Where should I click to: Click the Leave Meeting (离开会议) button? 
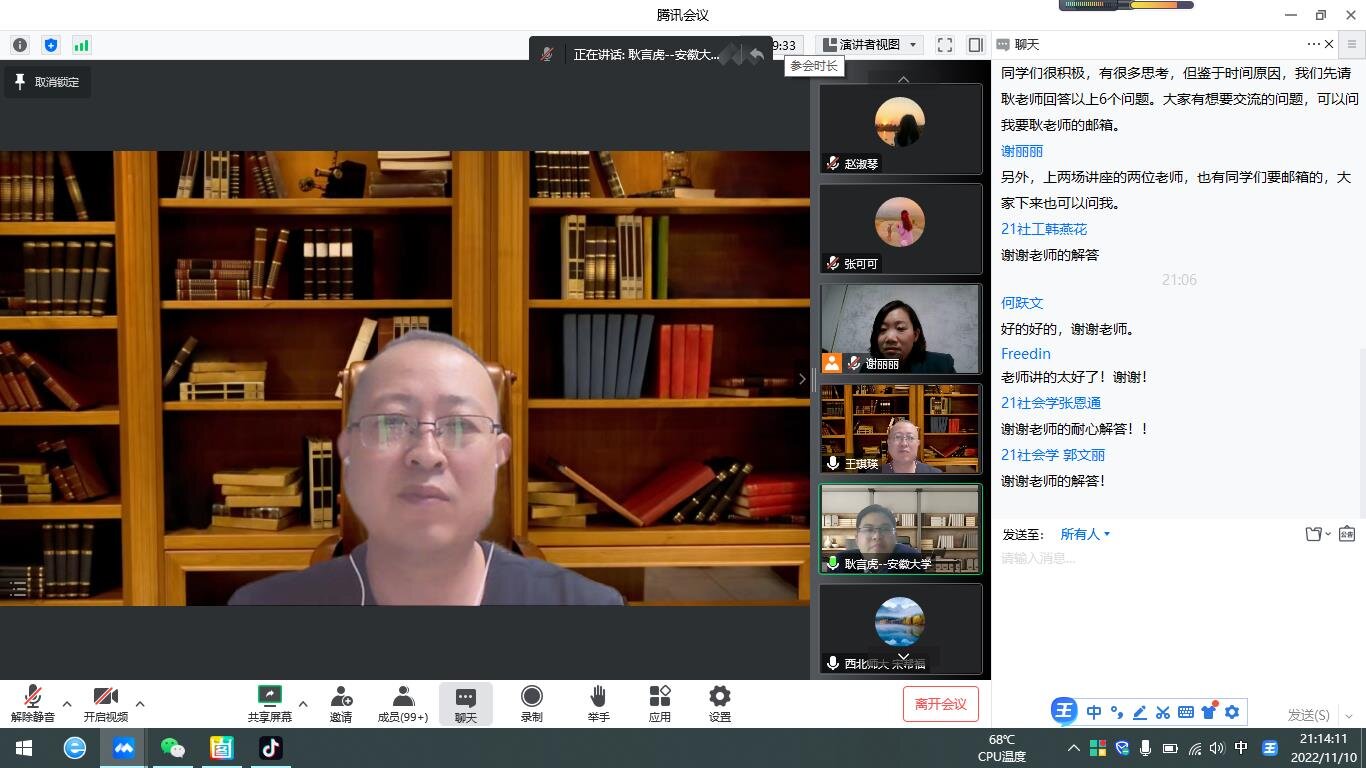coord(940,704)
